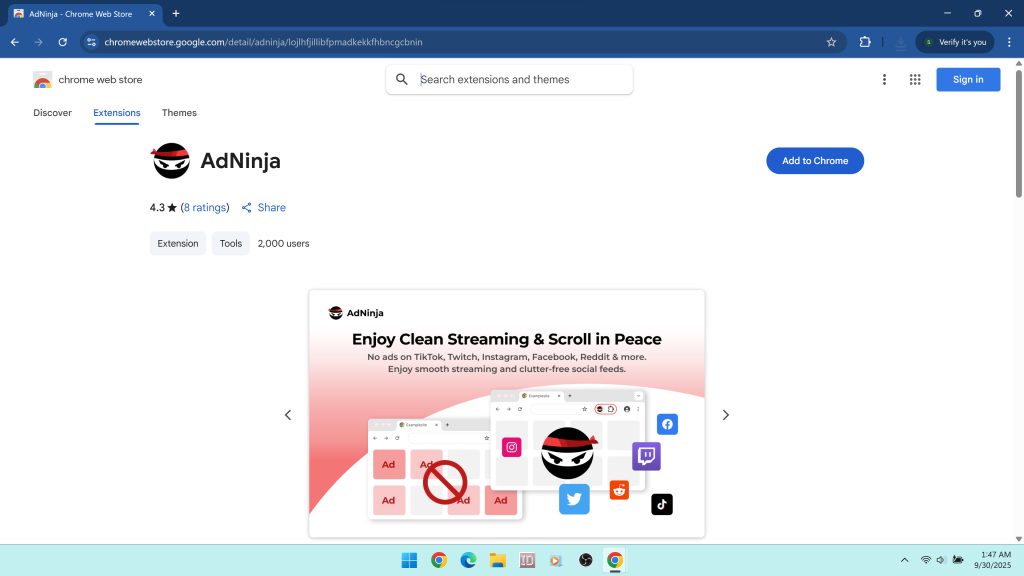Reload the current page
The image size is (1024, 576).
(x=62, y=42)
